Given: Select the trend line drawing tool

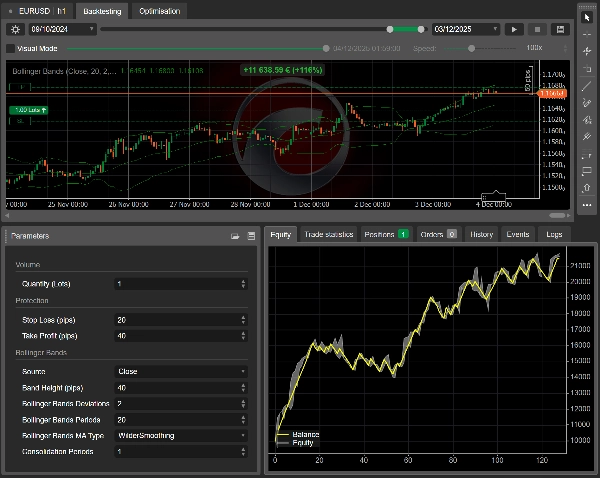Looking at the screenshot, I should (587, 86).
